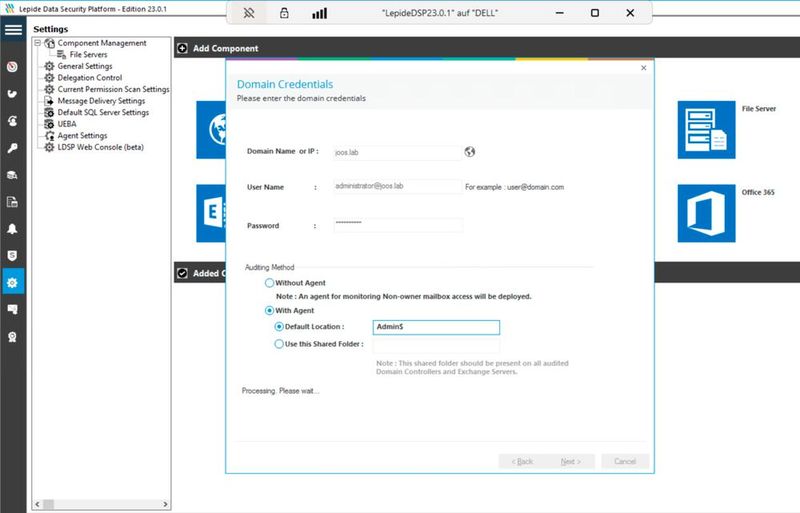The image size is (800, 513).
Task: Click the Component Management tree label
Action: click(102, 43)
